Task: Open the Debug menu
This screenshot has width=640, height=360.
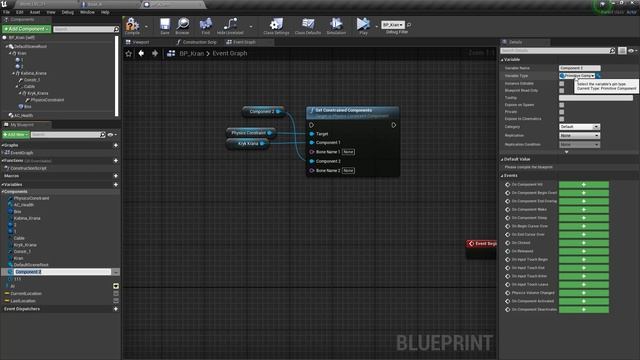Action: (68, 12)
